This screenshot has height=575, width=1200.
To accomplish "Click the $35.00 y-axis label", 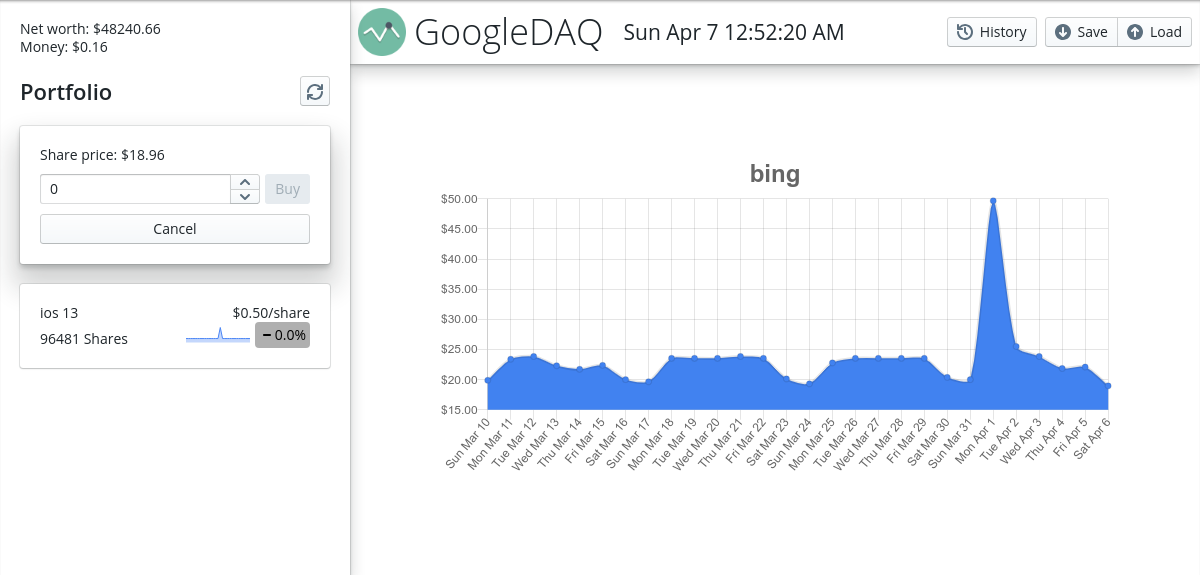I will [x=458, y=289].
